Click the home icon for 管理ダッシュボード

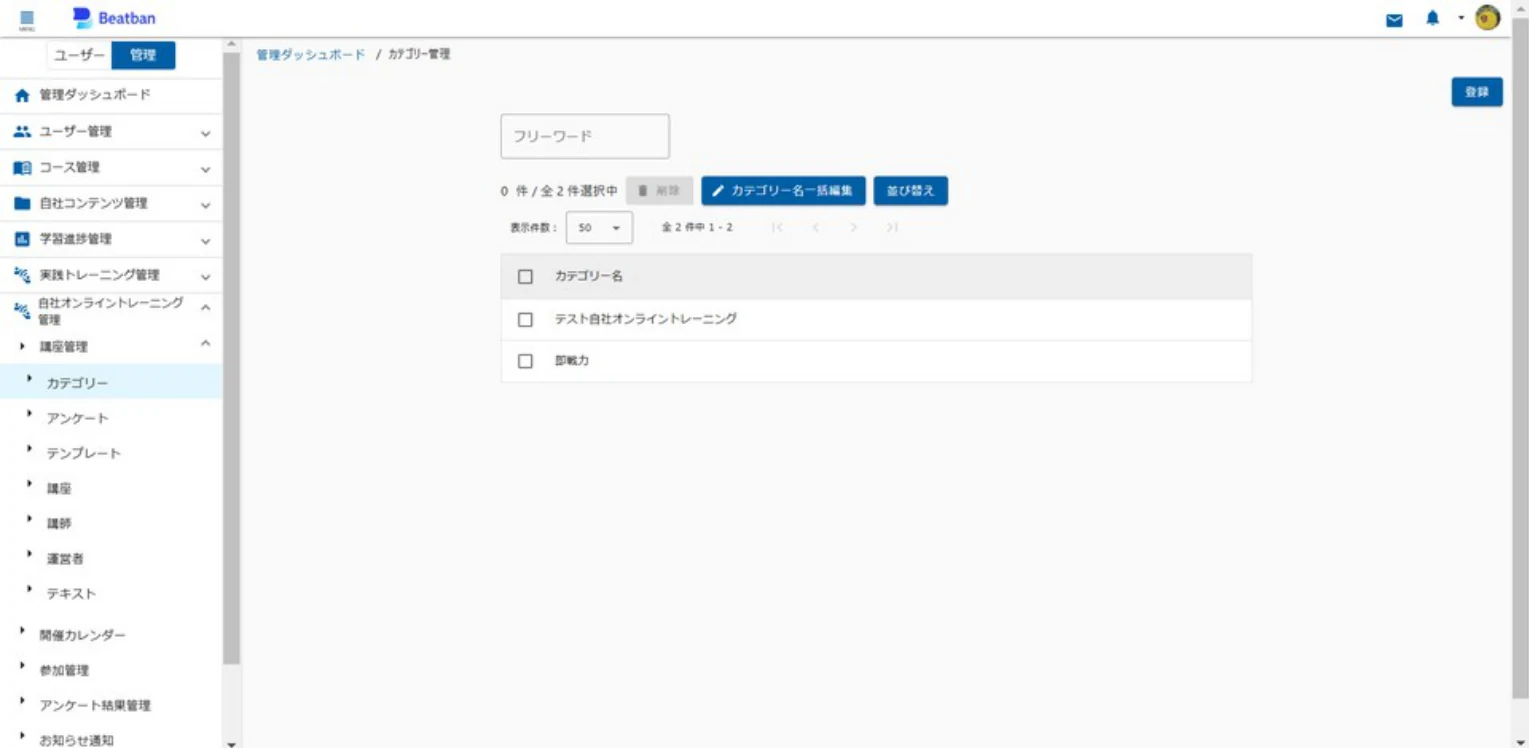(21, 96)
